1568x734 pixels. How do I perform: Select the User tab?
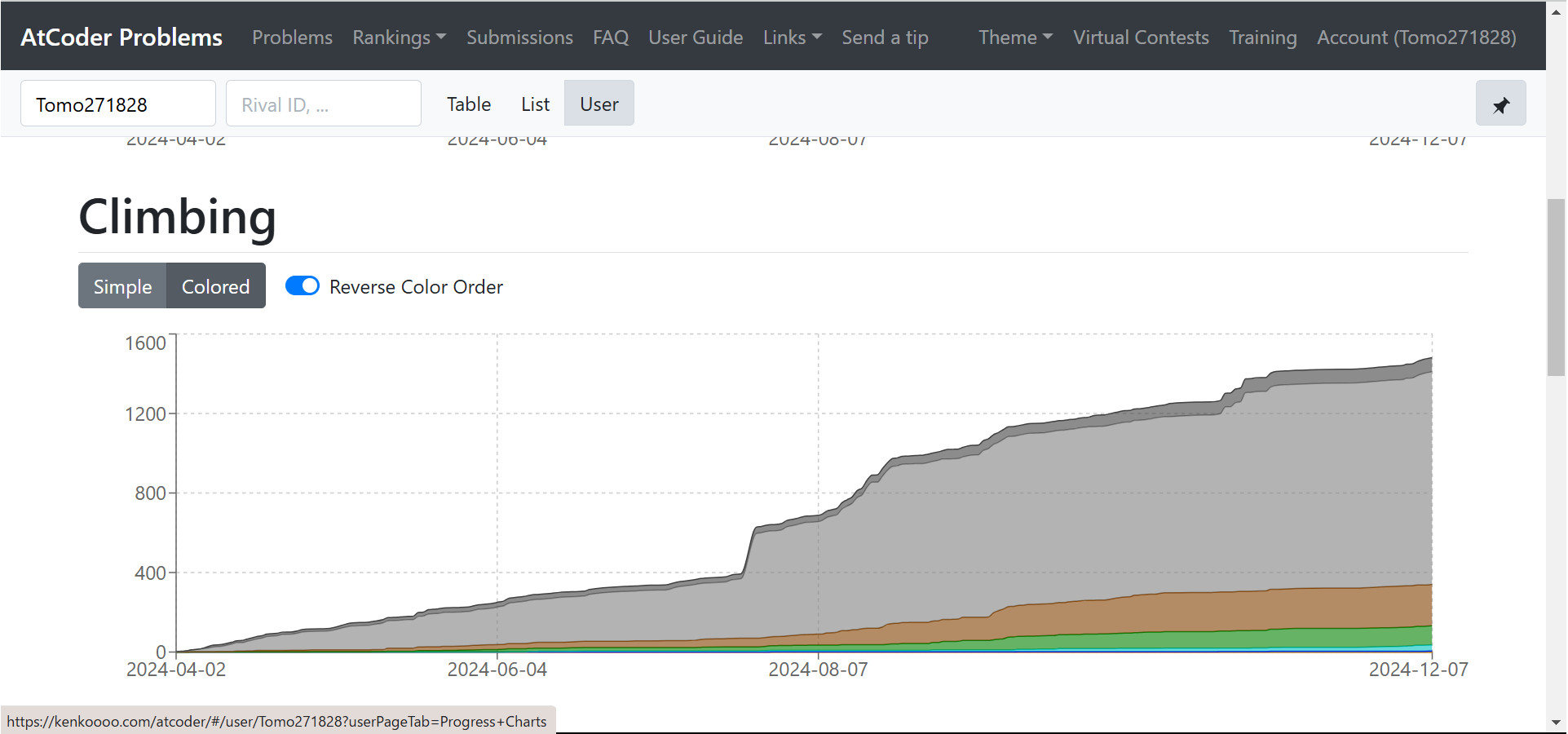599,104
